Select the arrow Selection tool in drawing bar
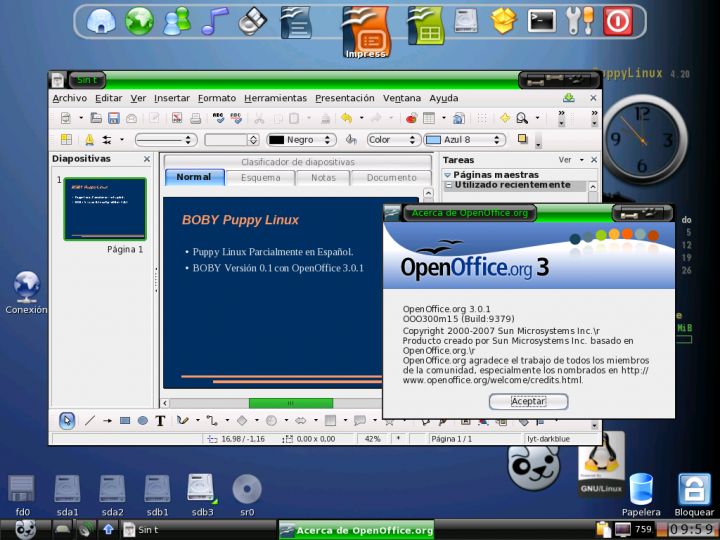Image resolution: width=720 pixels, height=540 pixels. [67, 420]
